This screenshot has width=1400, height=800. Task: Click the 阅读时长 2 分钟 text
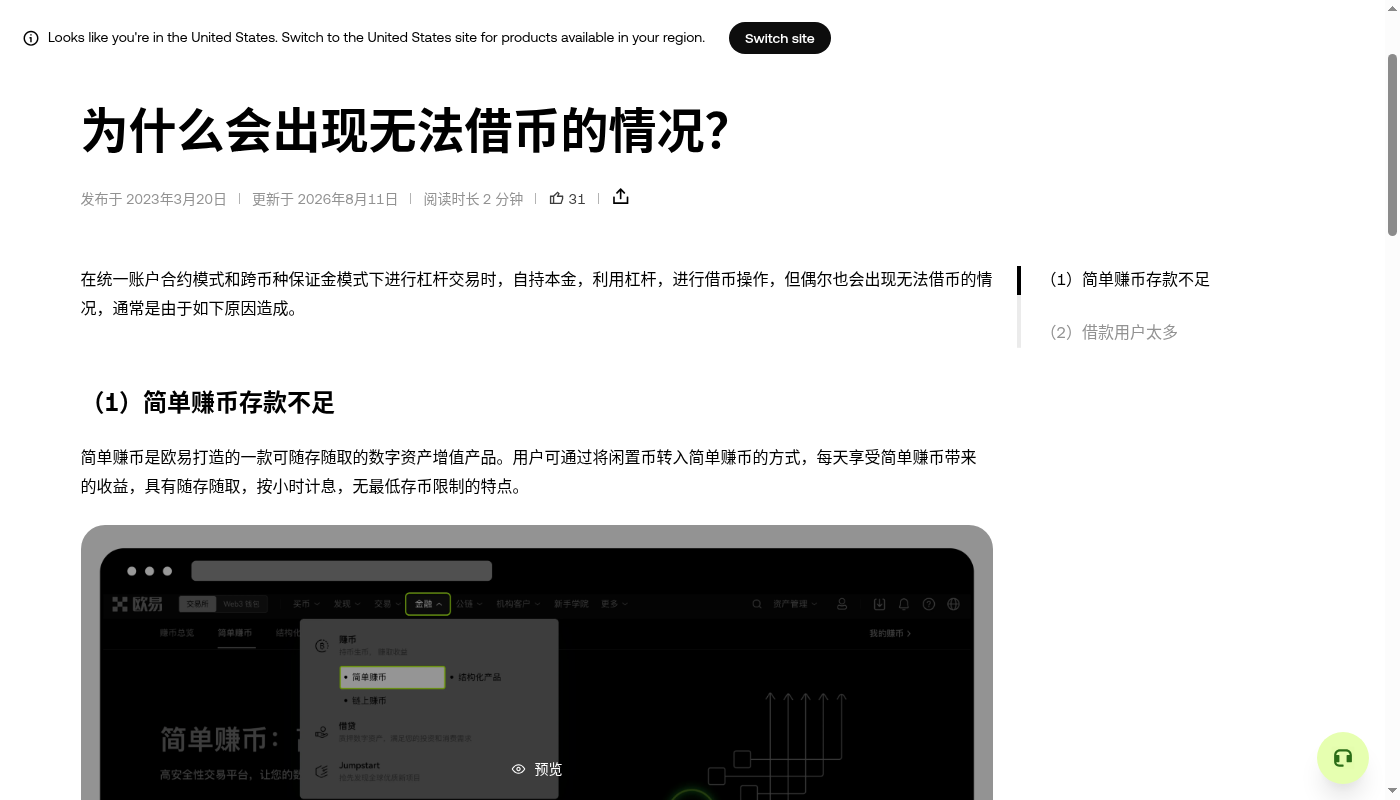pyautogui.click(x=473, y=199)
